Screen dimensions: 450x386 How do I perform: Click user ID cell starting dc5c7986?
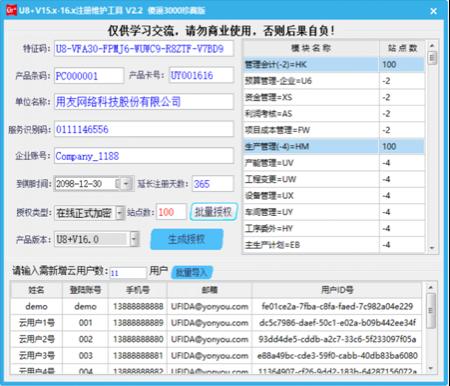click(337, 322)
